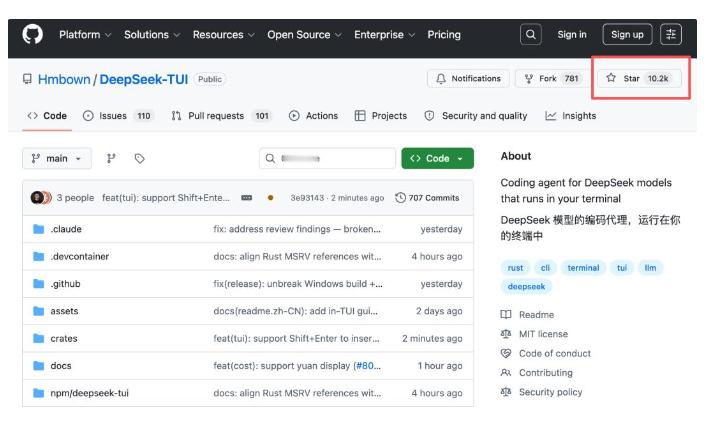Click the orange pending status dot
Viewport: 720px width, 425px height.
click(270, 198)
